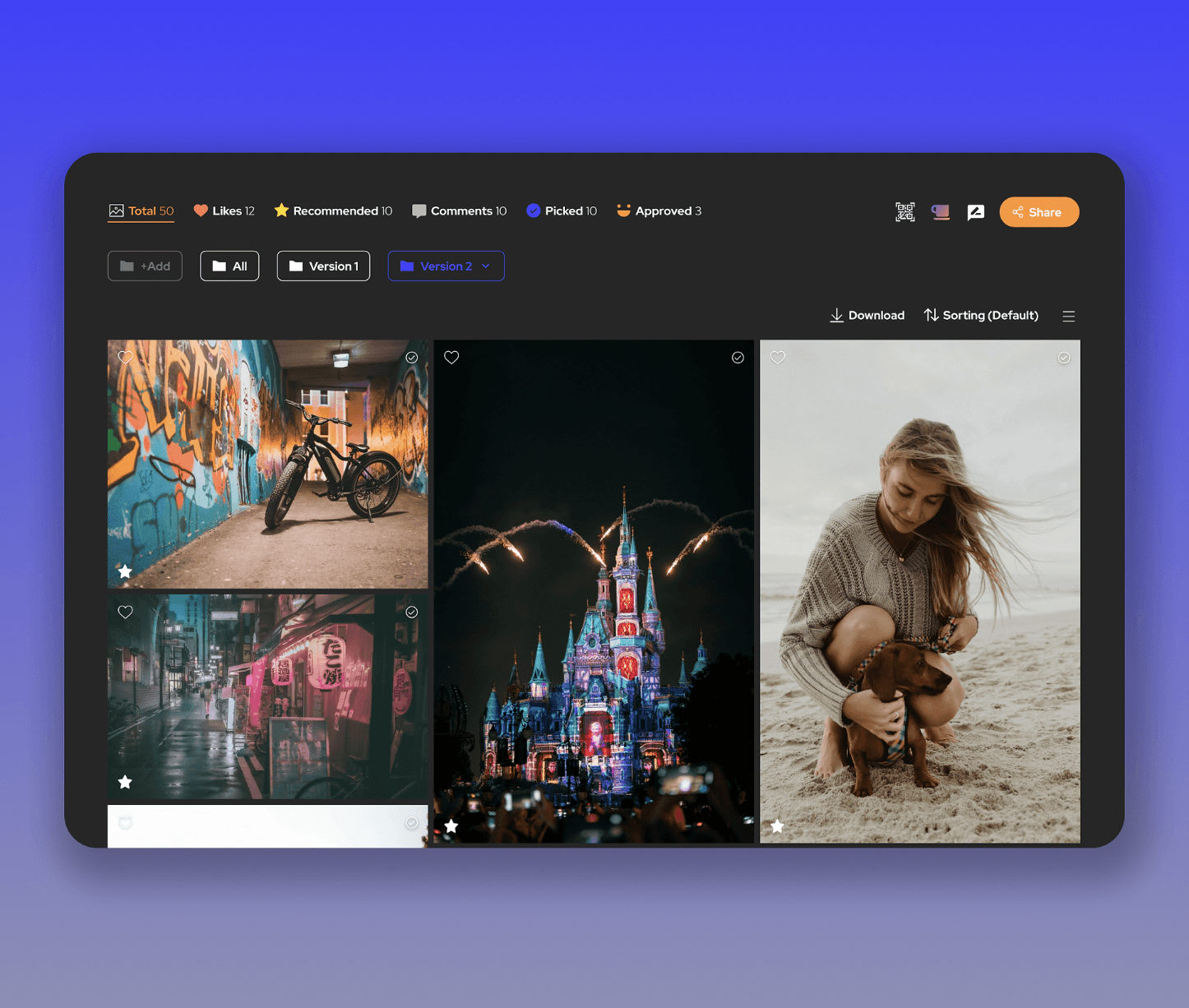Select the Total 50 tab
1189x1008 pixels.
click(141, 211)
